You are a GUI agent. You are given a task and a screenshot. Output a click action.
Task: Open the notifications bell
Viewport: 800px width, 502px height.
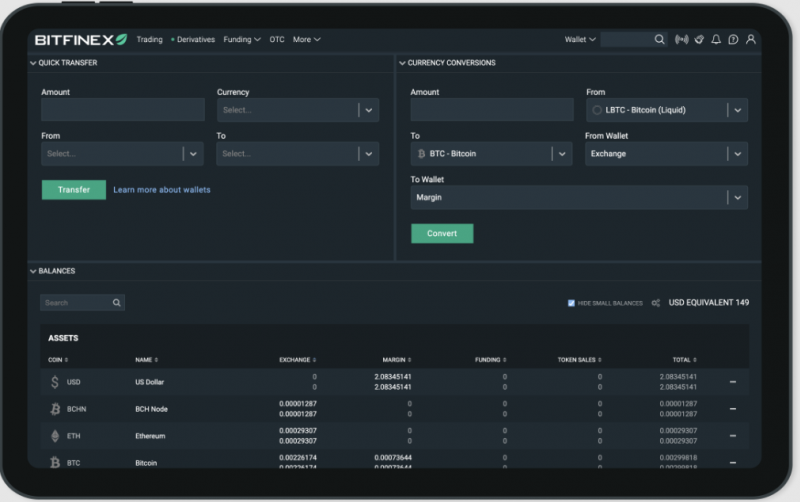(x=717, y=40)
